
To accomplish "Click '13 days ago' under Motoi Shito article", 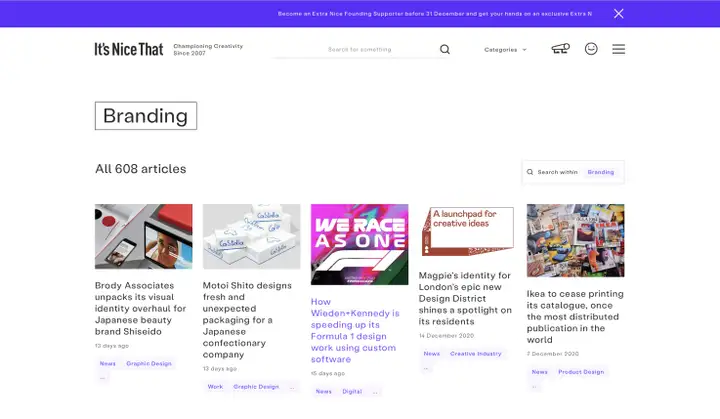I will [219, 369].
